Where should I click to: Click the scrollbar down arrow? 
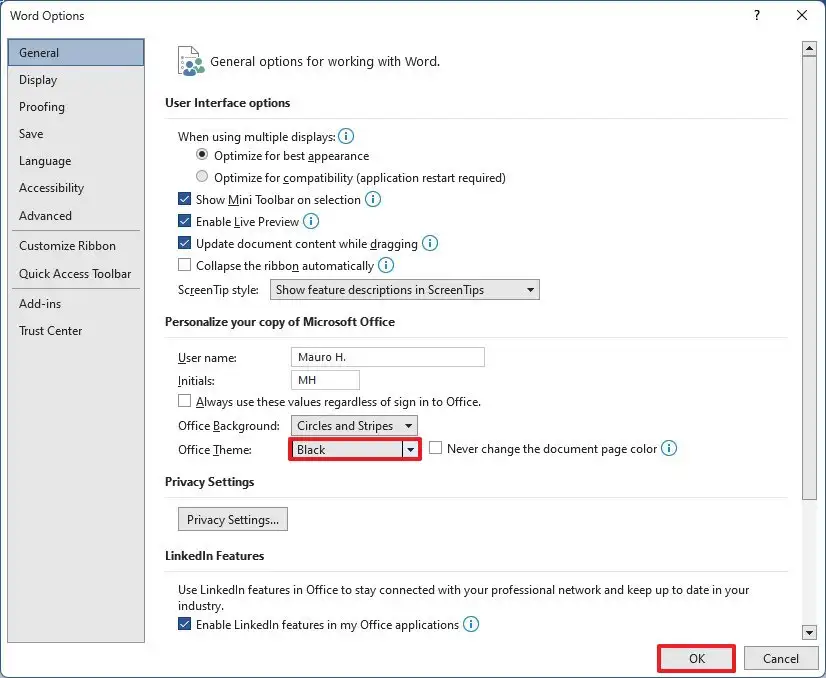pos(811,631)
